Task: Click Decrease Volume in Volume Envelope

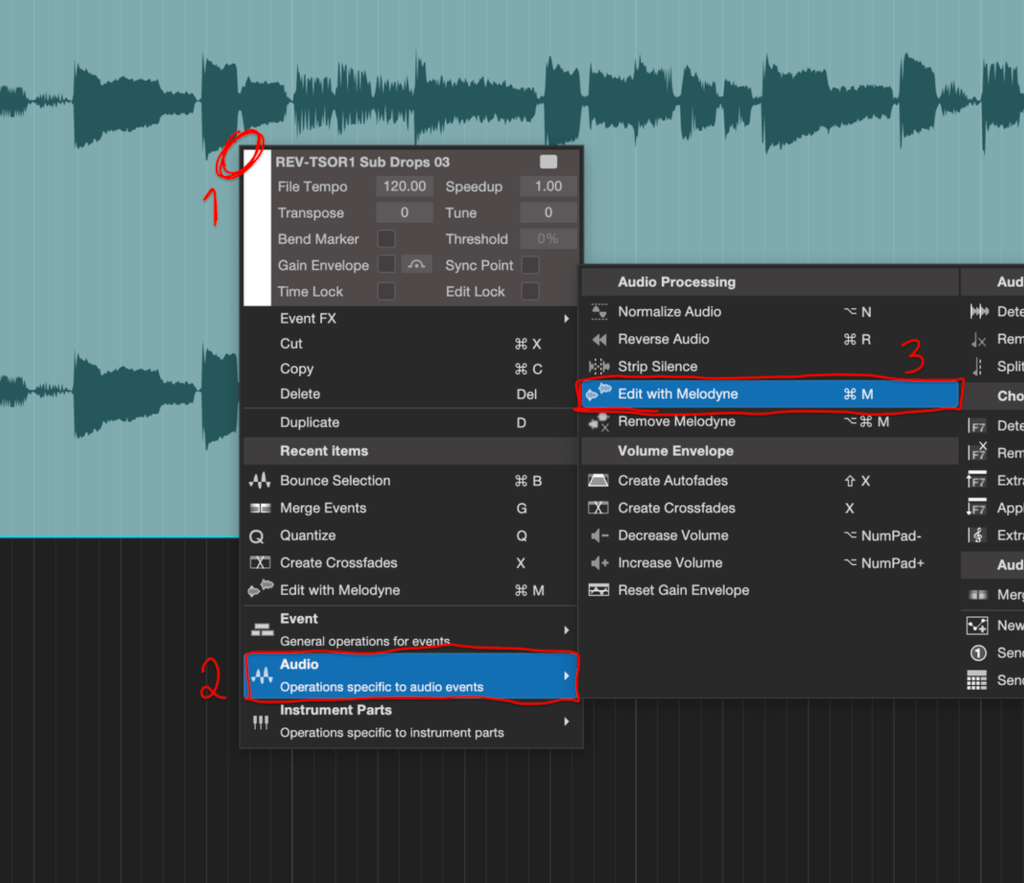Action: pos(673,536)
